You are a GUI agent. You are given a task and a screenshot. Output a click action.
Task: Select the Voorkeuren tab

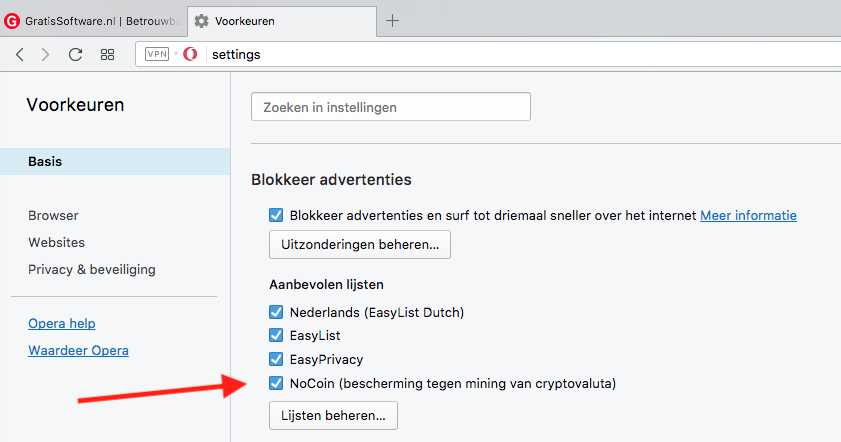click(x=270, y=20)
